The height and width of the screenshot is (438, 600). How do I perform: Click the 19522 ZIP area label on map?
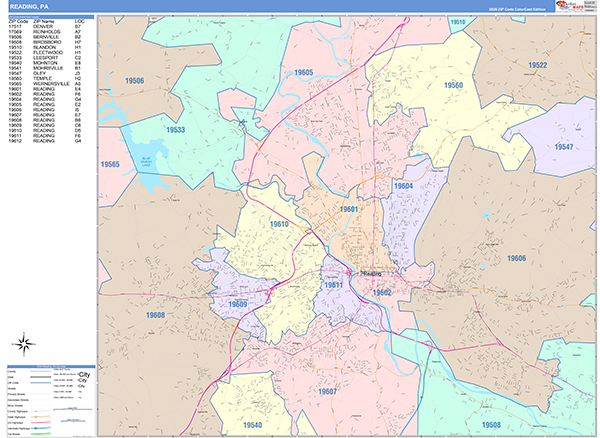click(x=537, y=66)
